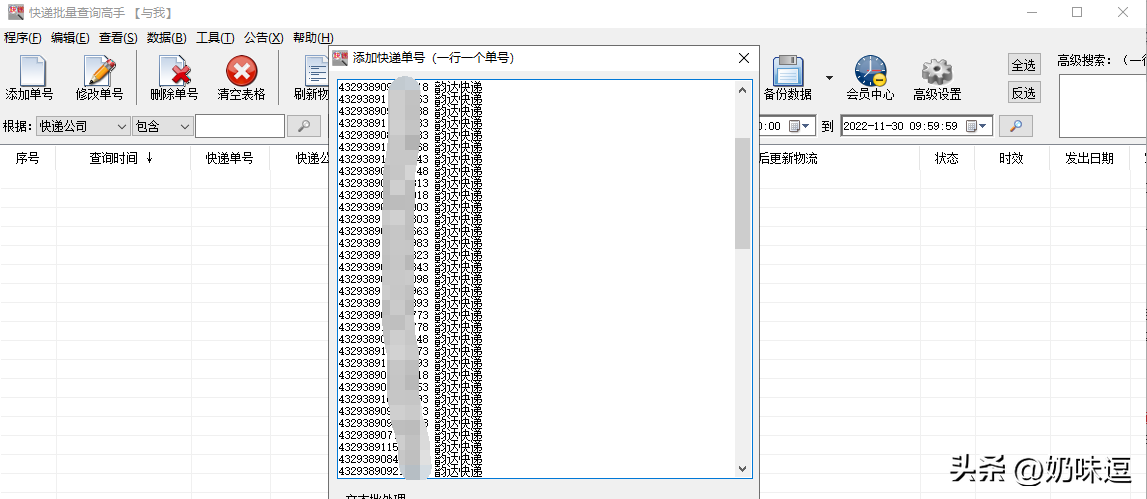Close the 添加快递单号 dialog

click(x=743, y=58)
